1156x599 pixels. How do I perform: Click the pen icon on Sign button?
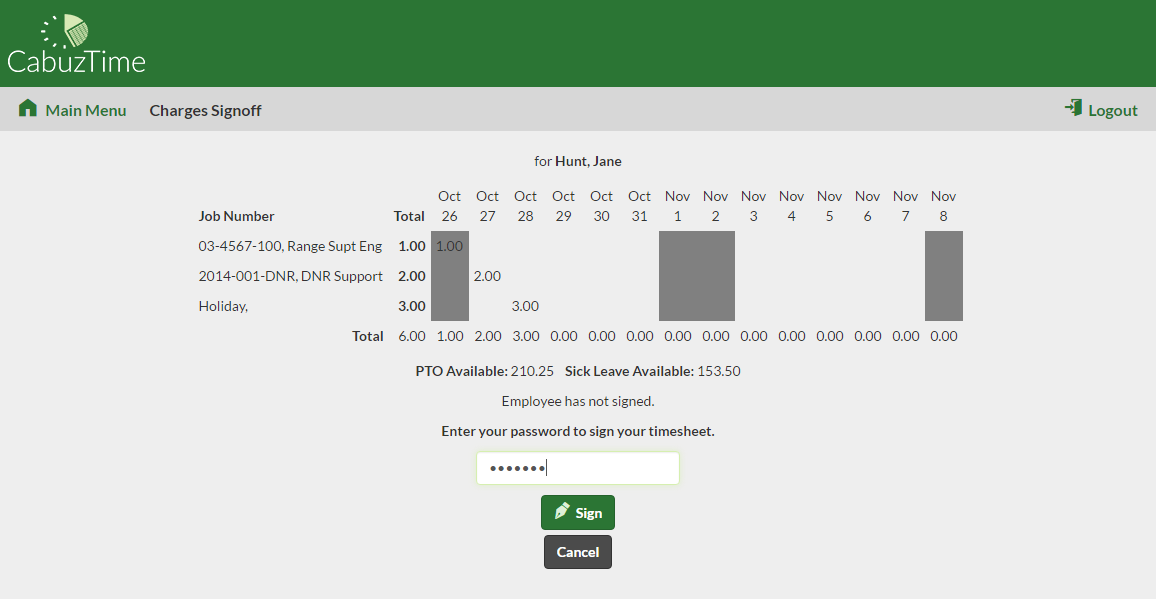tap(562, 512)
